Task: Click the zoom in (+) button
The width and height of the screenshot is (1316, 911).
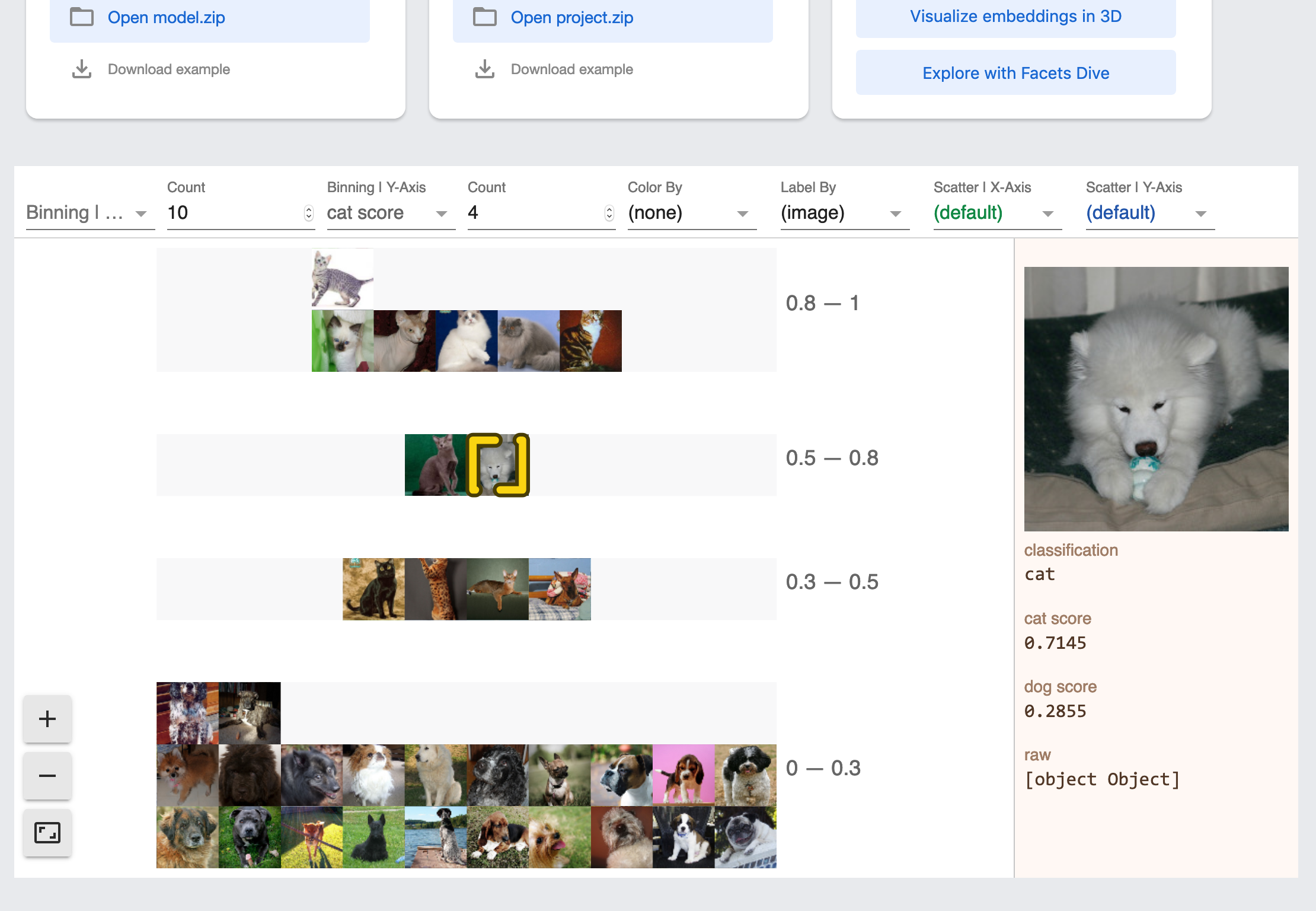Action: 47,718
